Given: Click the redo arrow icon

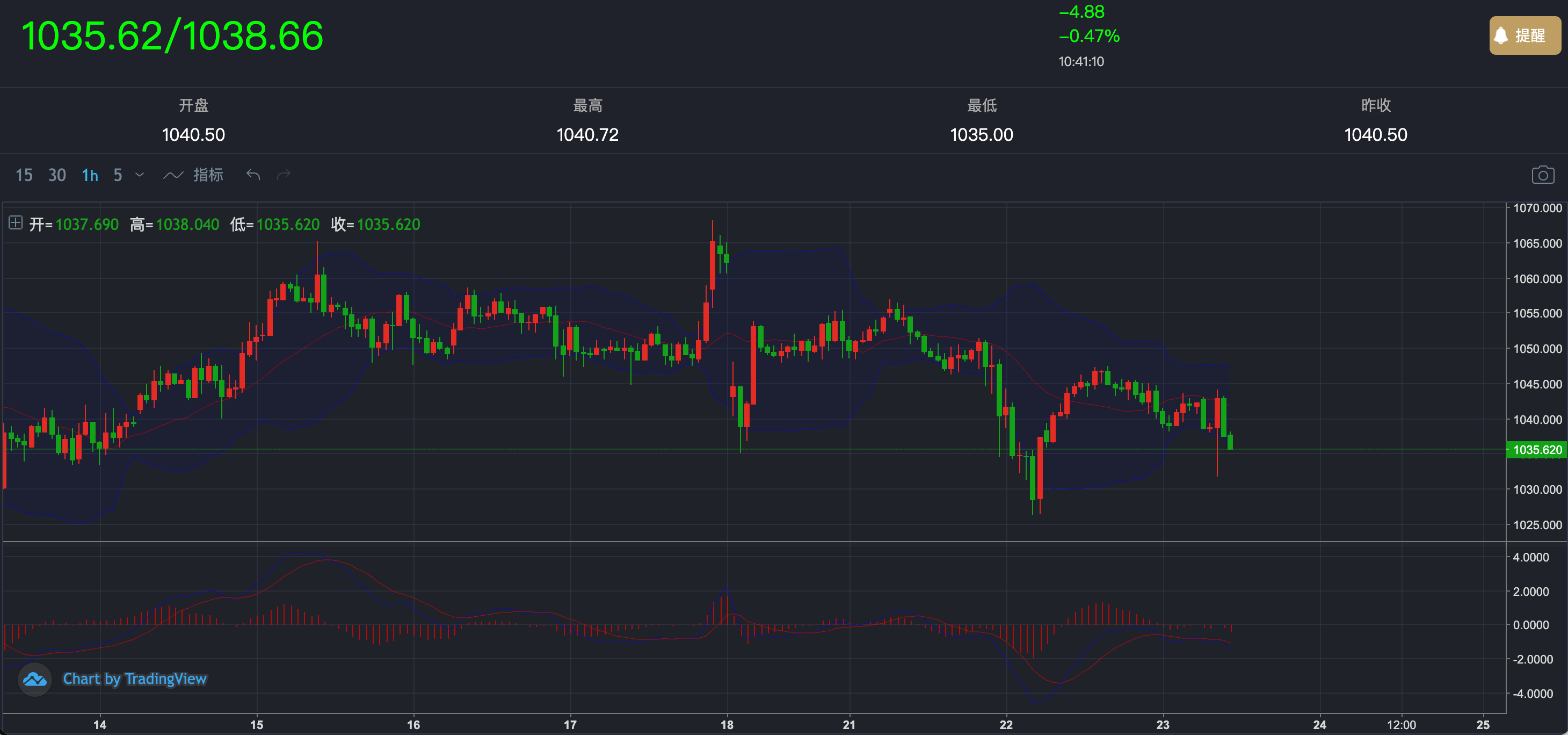Looking at the screenshot, I should [284, 175].
